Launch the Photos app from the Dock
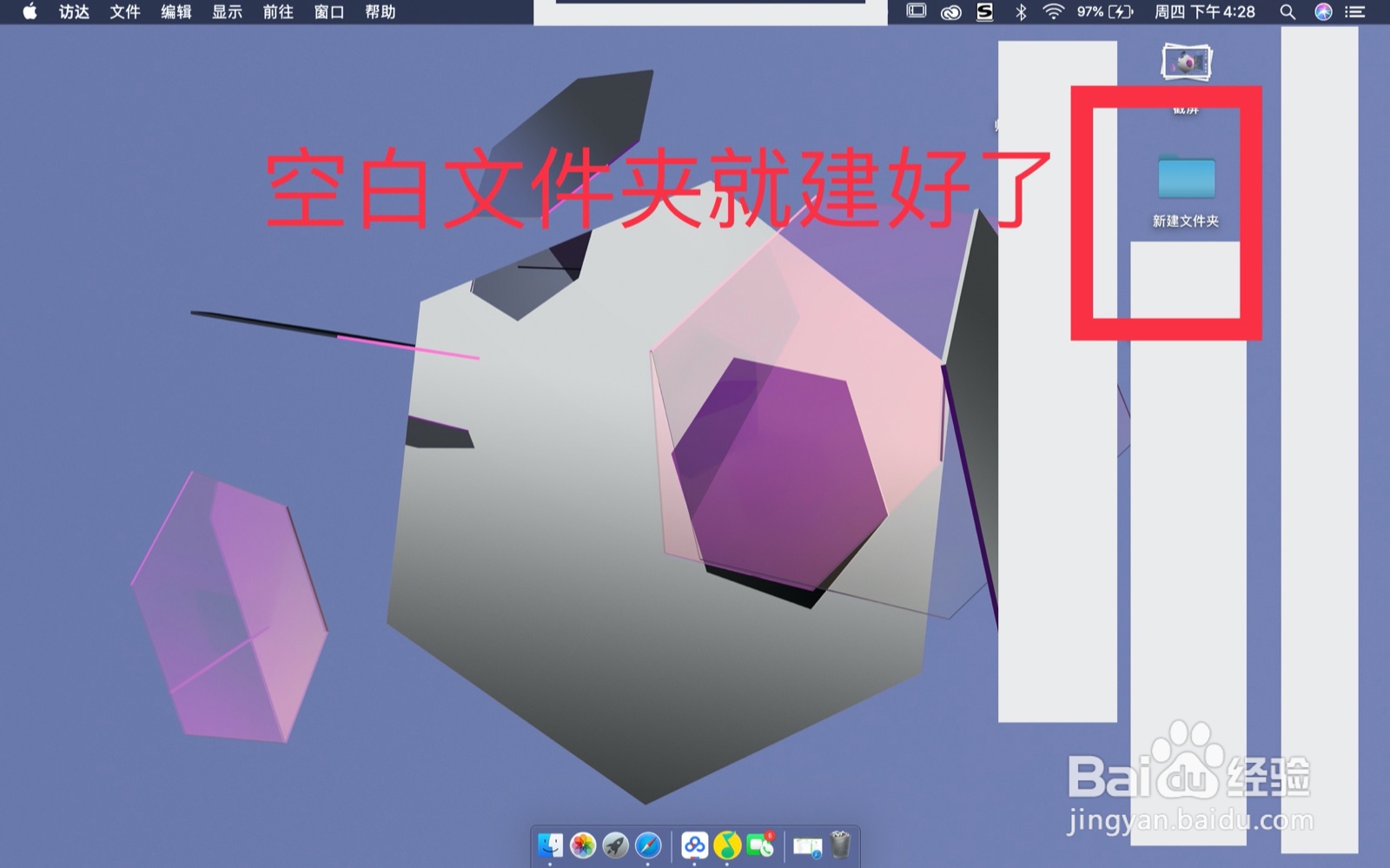The image size is (1390, 868). [x=583, y=846]
